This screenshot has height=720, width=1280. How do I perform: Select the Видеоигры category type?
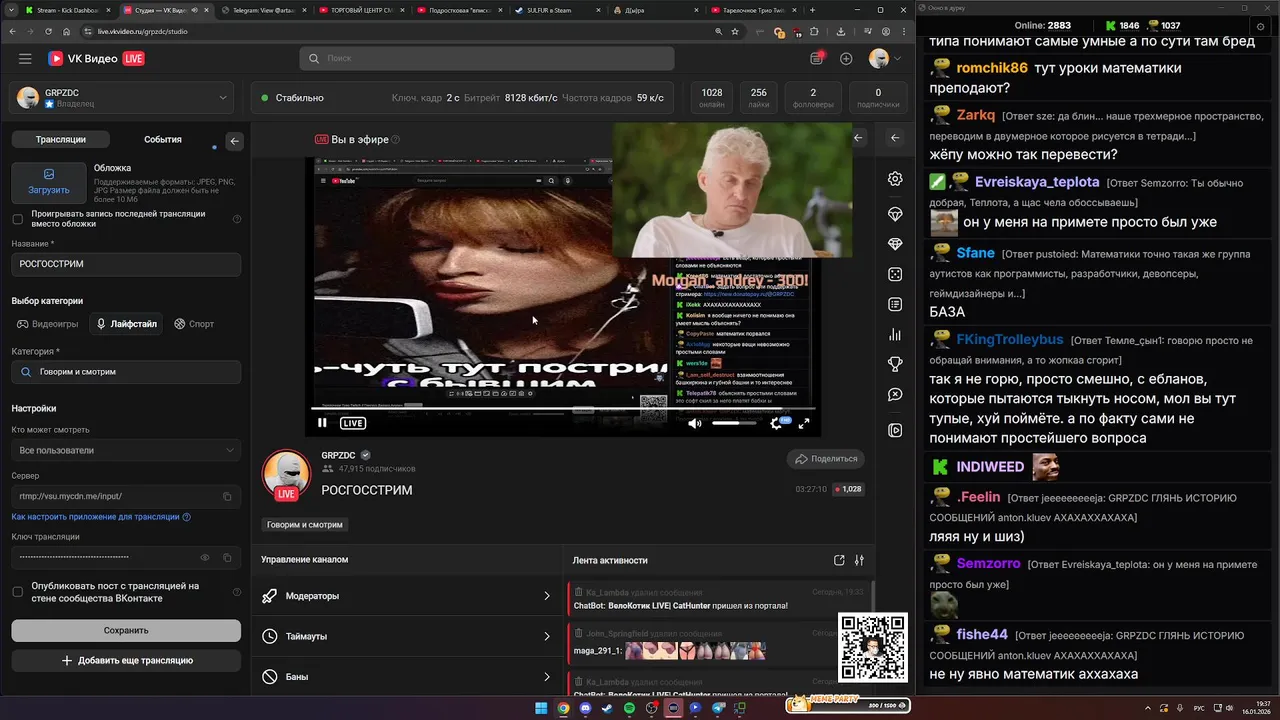(47, 324)
